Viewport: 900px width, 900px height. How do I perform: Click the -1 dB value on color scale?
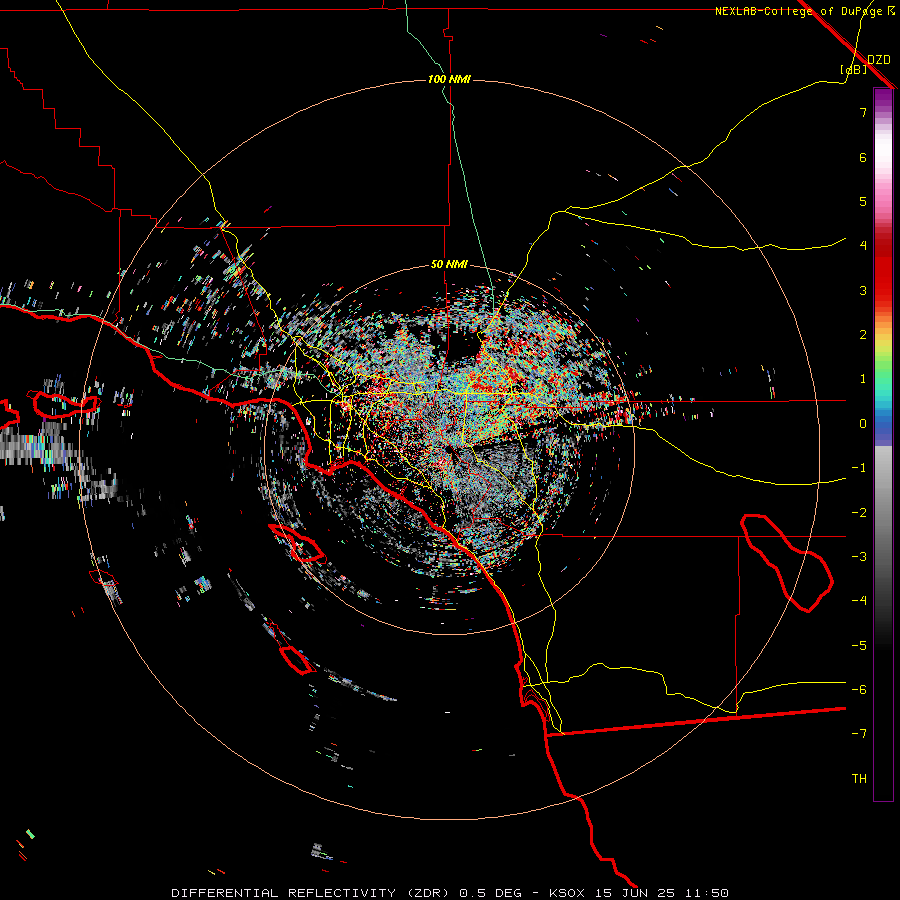point(859,468)
